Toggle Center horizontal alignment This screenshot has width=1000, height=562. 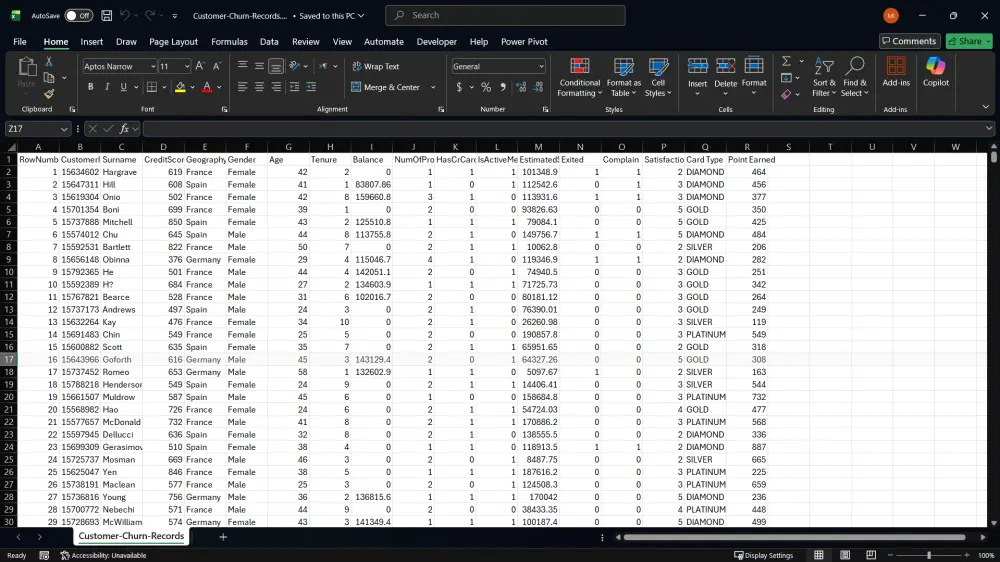click(x=259, y=87)
